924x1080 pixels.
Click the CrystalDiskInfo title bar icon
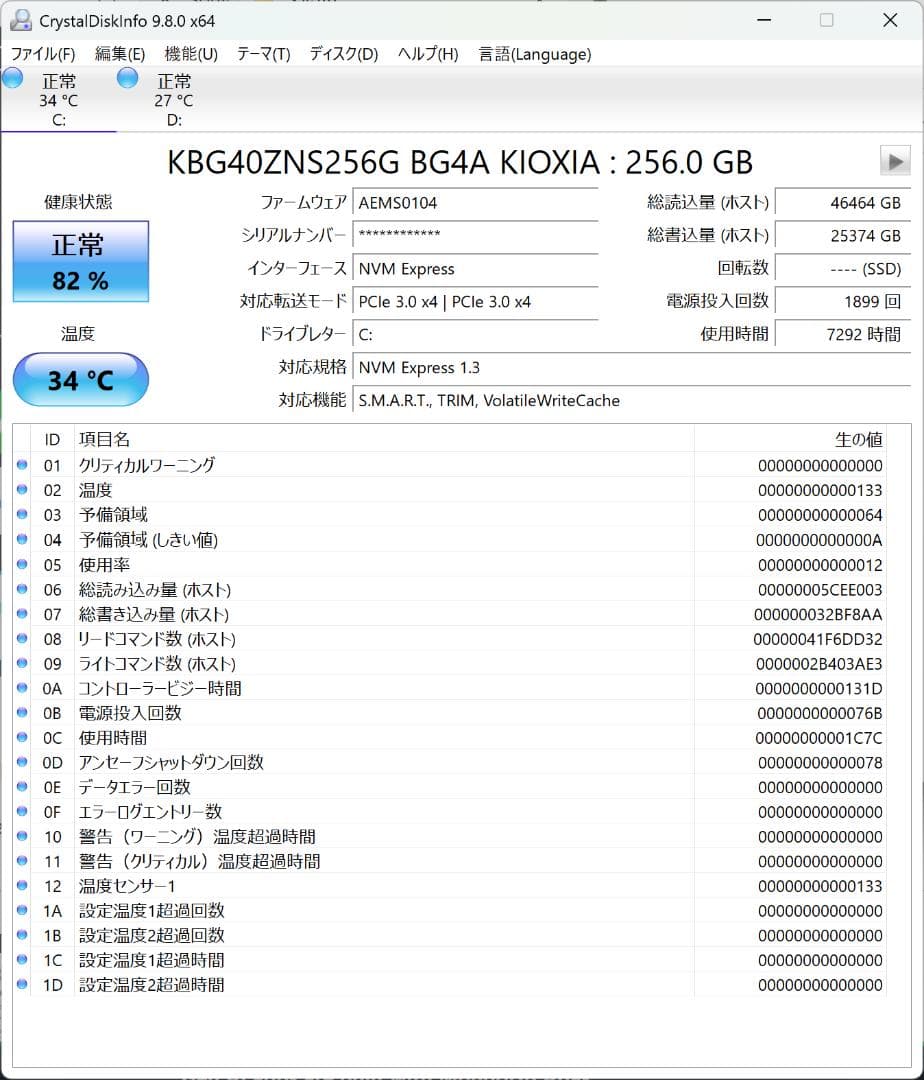pyautogui.click(x=21, y=20)
